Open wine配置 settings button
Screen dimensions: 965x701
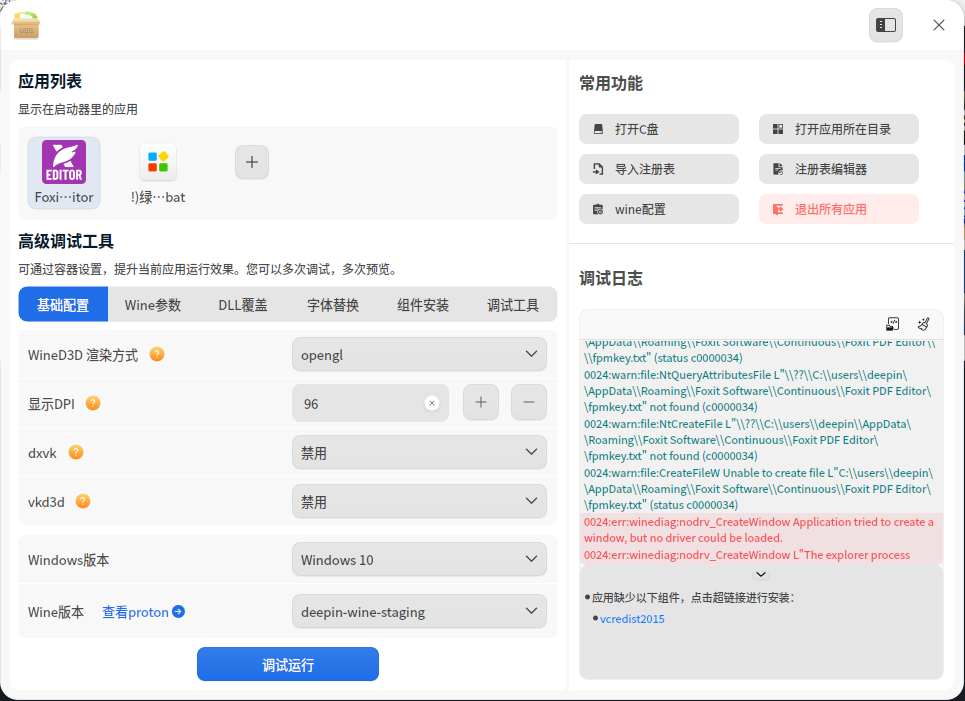[659, 209]
